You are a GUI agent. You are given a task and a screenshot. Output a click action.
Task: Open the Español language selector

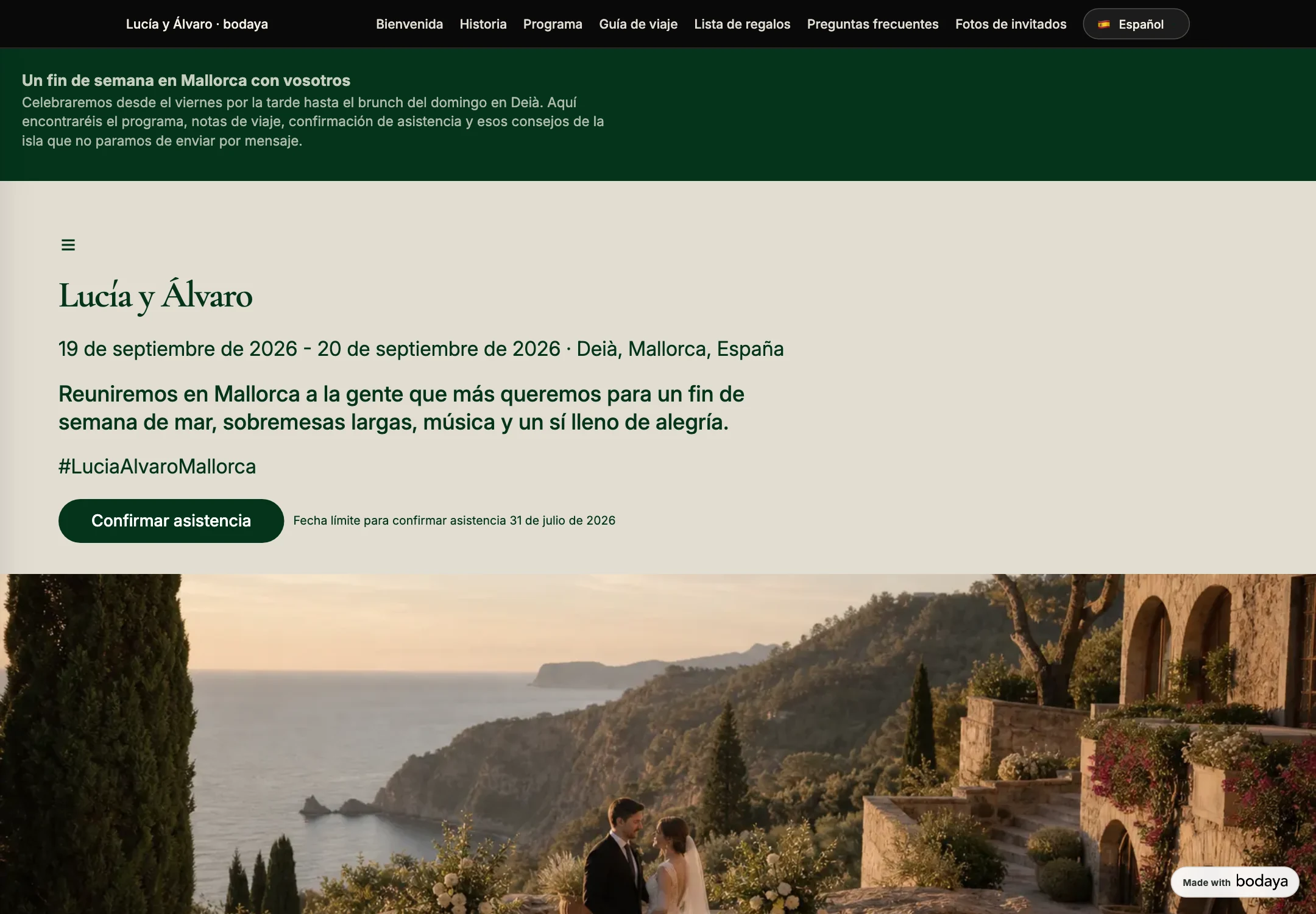1136,24
